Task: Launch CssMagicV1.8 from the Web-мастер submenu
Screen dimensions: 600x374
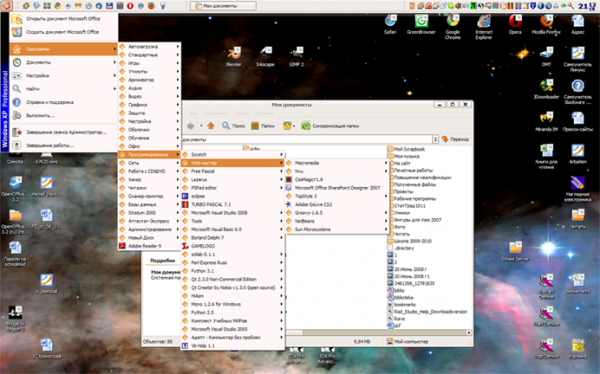Action: (337, 179)
